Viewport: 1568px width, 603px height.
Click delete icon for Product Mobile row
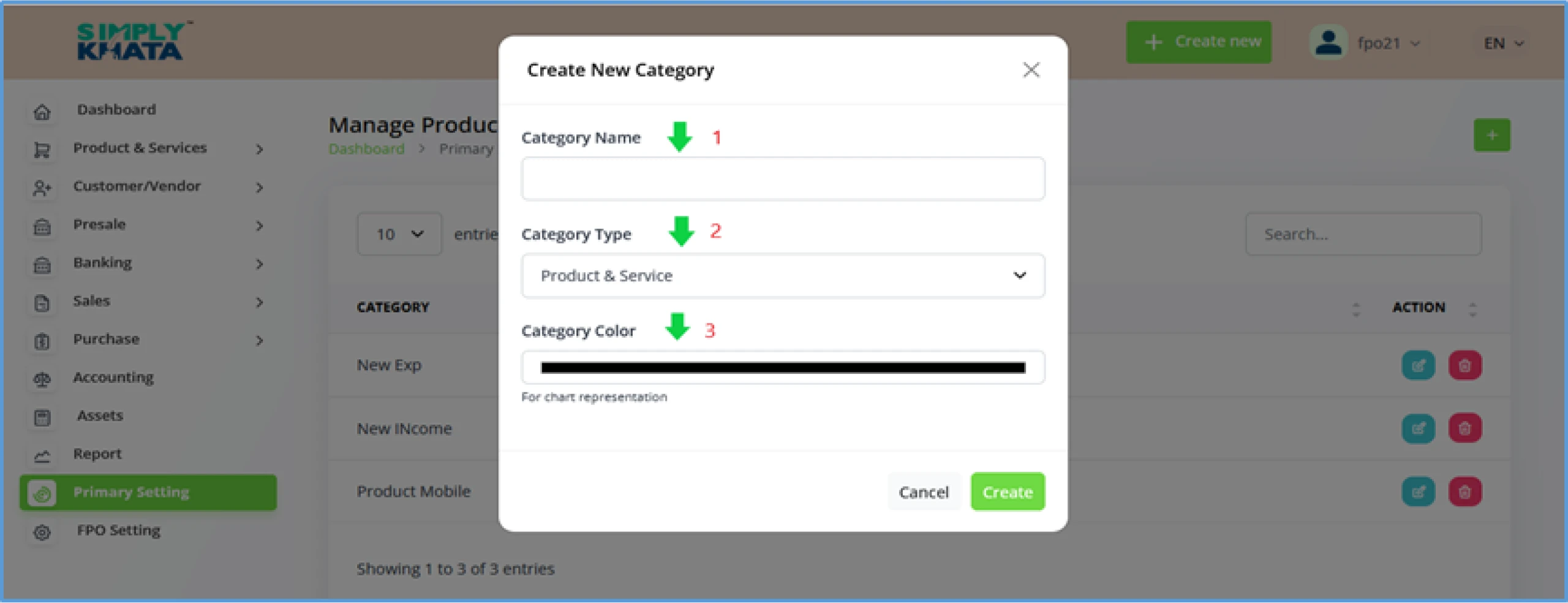coord(1464,491)
